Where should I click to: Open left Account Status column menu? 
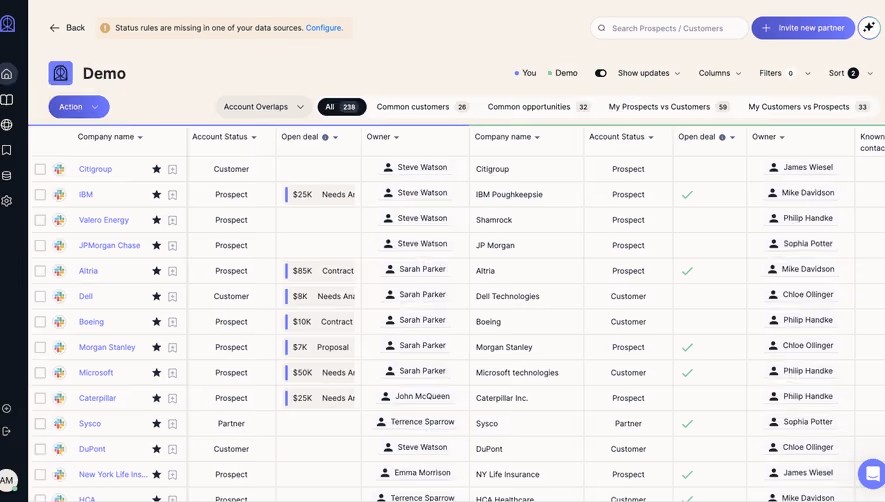coord(254,137)
